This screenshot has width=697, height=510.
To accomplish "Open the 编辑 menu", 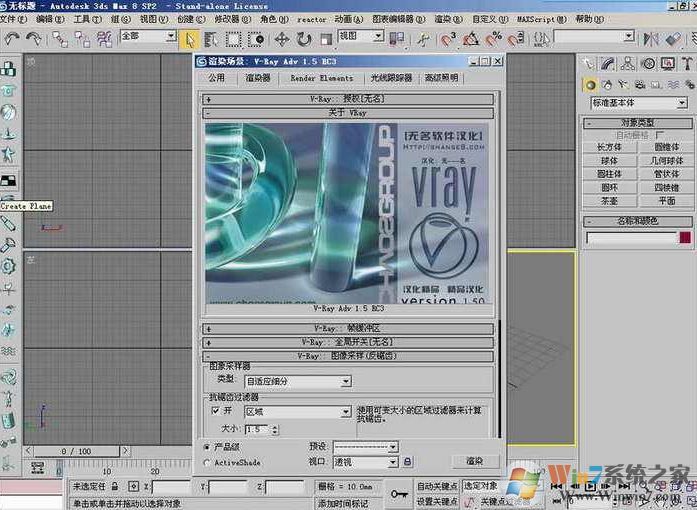I will coord(50,19).
